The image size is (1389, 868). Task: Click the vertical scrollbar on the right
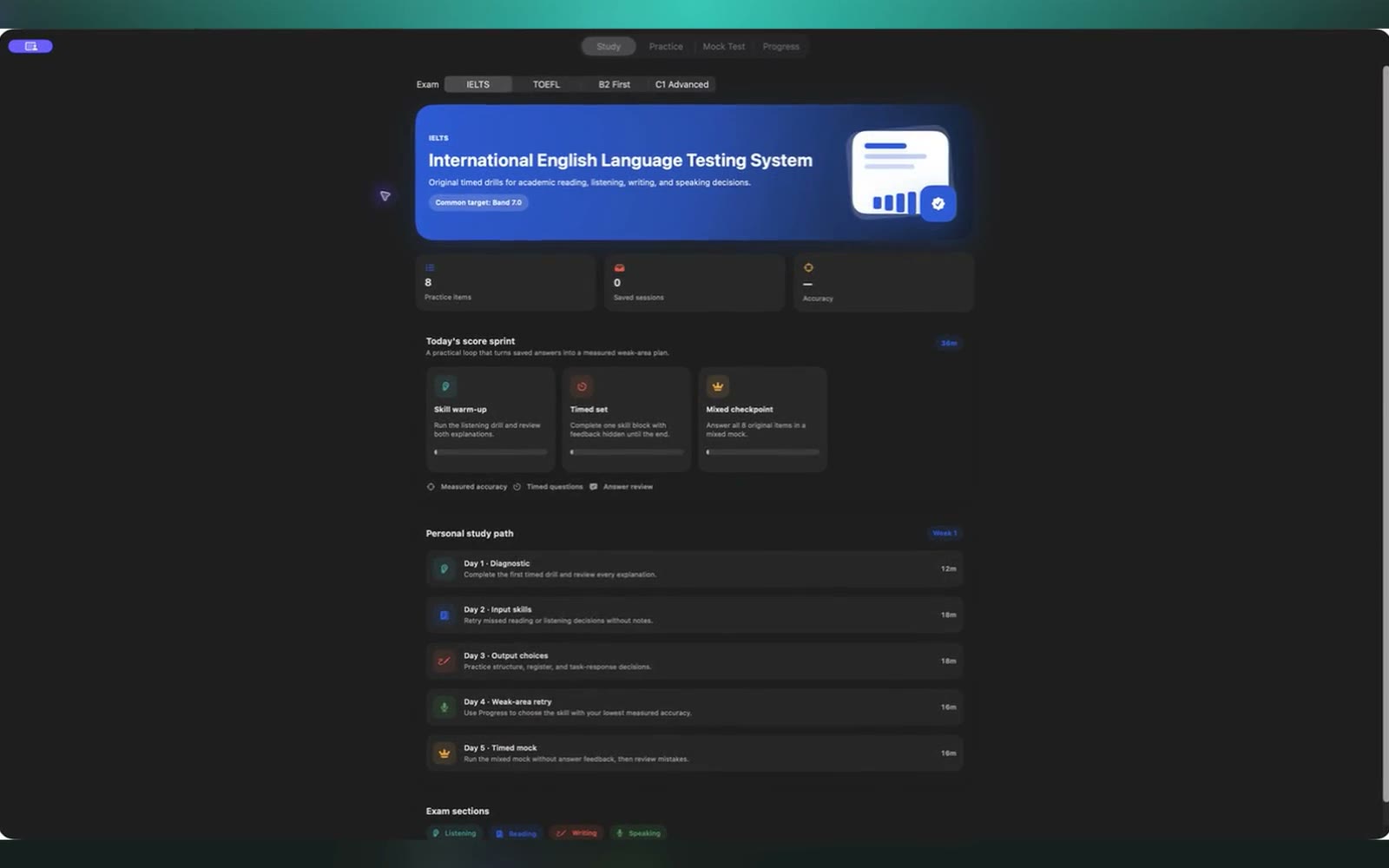[1386, 434]
